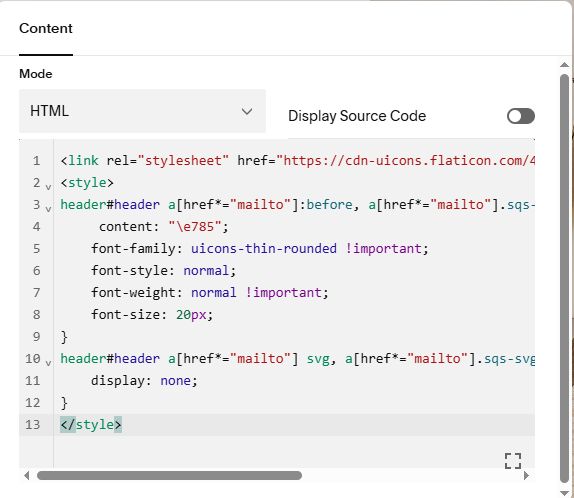Click the display none declaration on line 11
Viewport: 574px width, 498px height.
pyautogui.click(x=144, y=381)
